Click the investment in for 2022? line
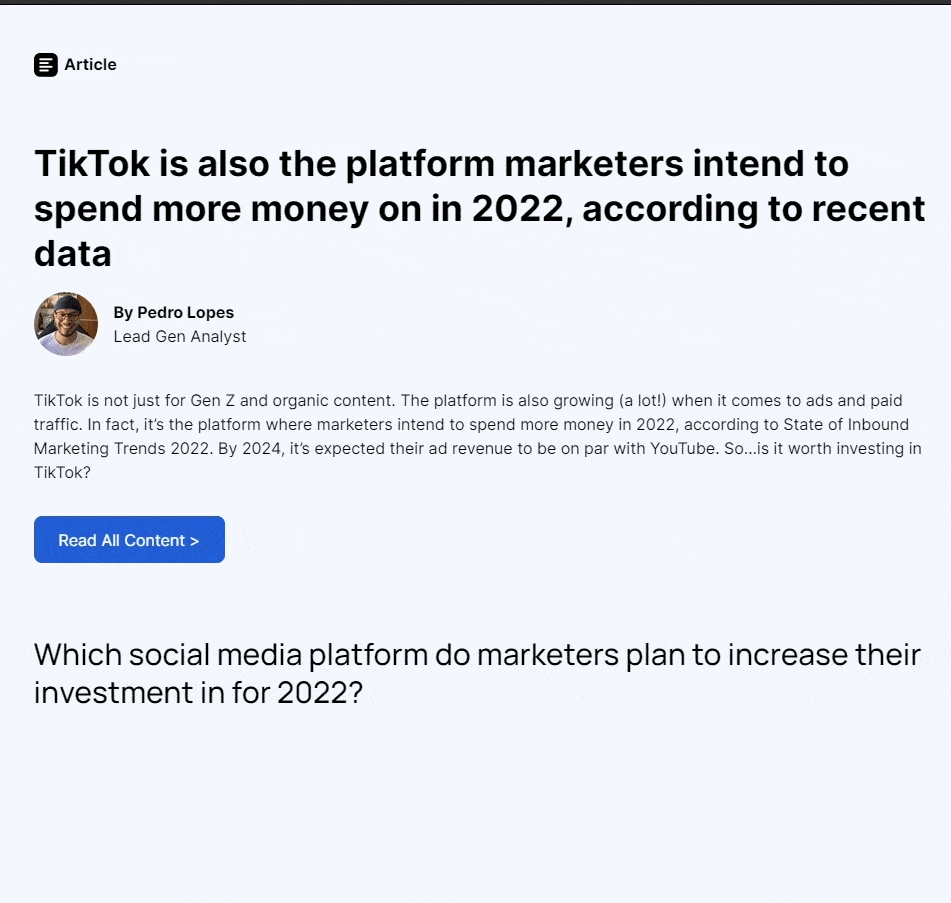The height and width of the screenshot is (903, 951). point(198,692)
